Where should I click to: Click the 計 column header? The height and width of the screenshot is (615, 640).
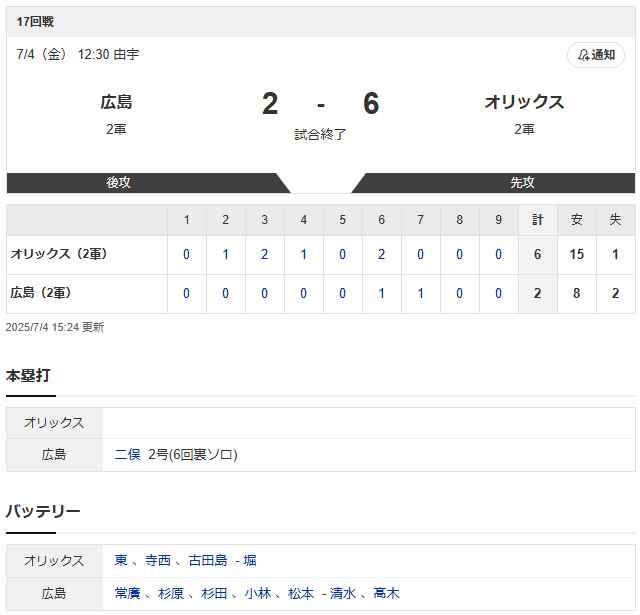click(538, 220)
